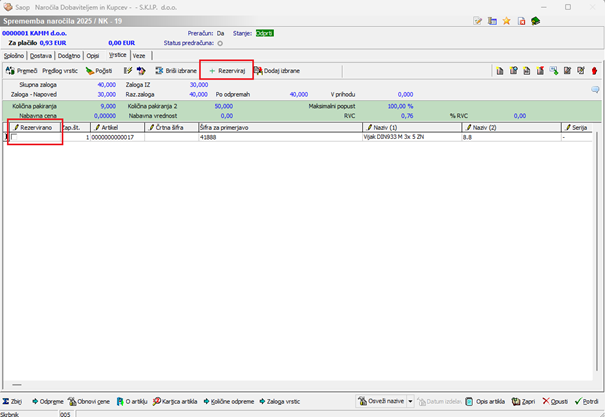Image resolution: width=605 pixels, height=417 pixels.
Task: Open the Osveži nazive dropdown arrow
Action: click(x=410, y=401)
